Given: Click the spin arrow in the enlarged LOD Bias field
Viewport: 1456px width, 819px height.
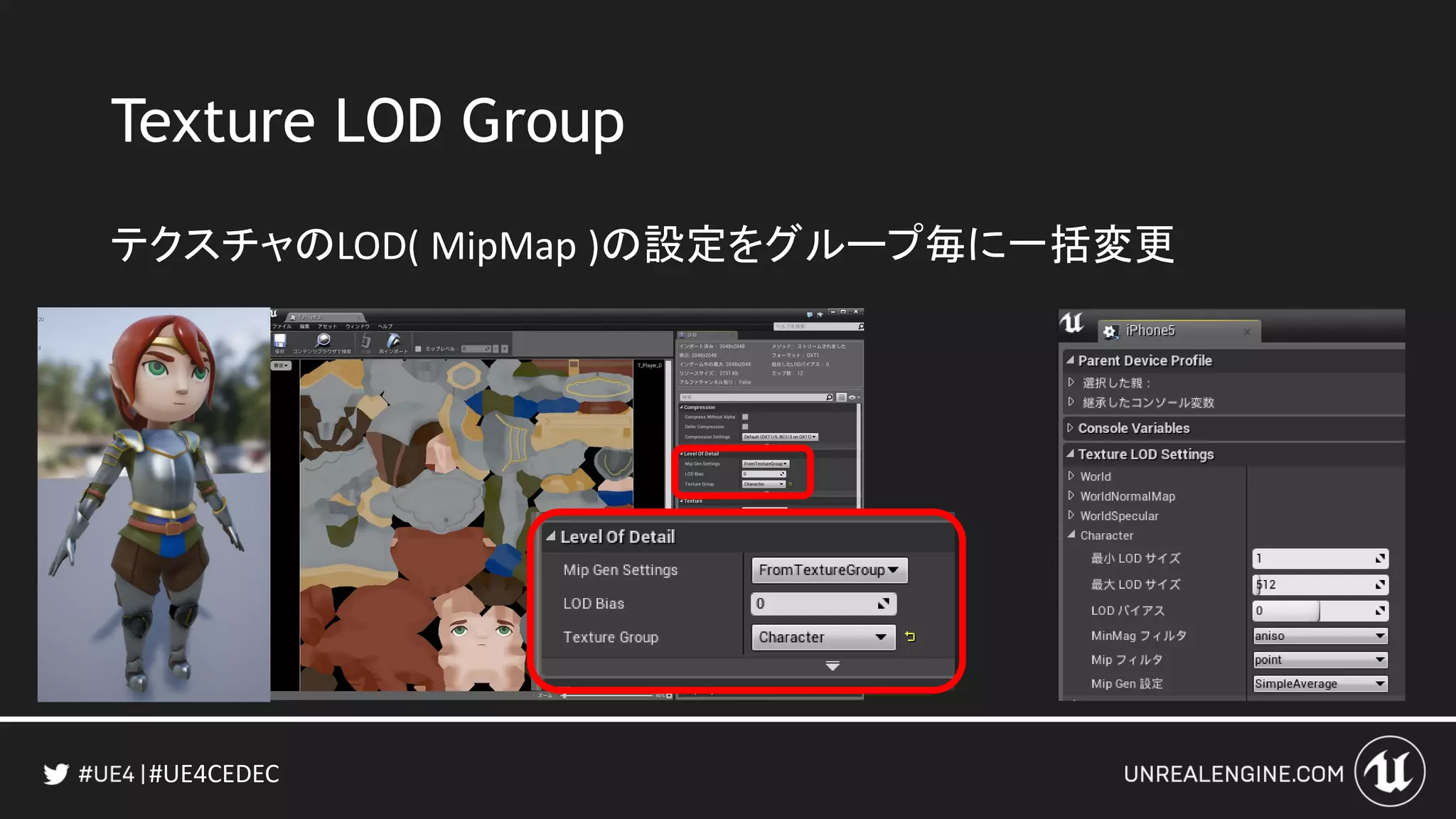Looking at the screenshot, I should coord(883,604).
